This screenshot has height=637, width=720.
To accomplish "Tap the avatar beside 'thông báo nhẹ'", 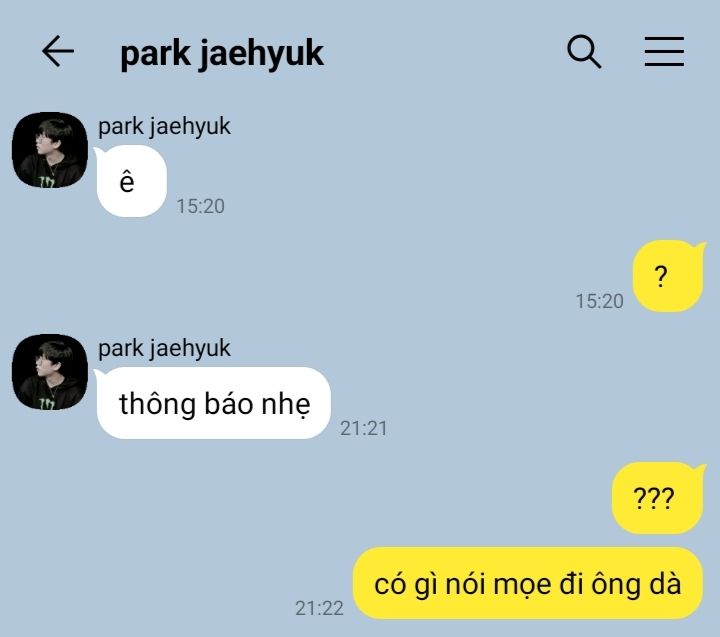I will tap(50, 372).
